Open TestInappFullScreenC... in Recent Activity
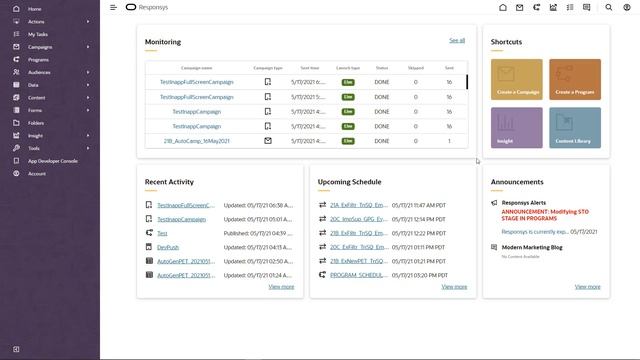 (186, 205)
